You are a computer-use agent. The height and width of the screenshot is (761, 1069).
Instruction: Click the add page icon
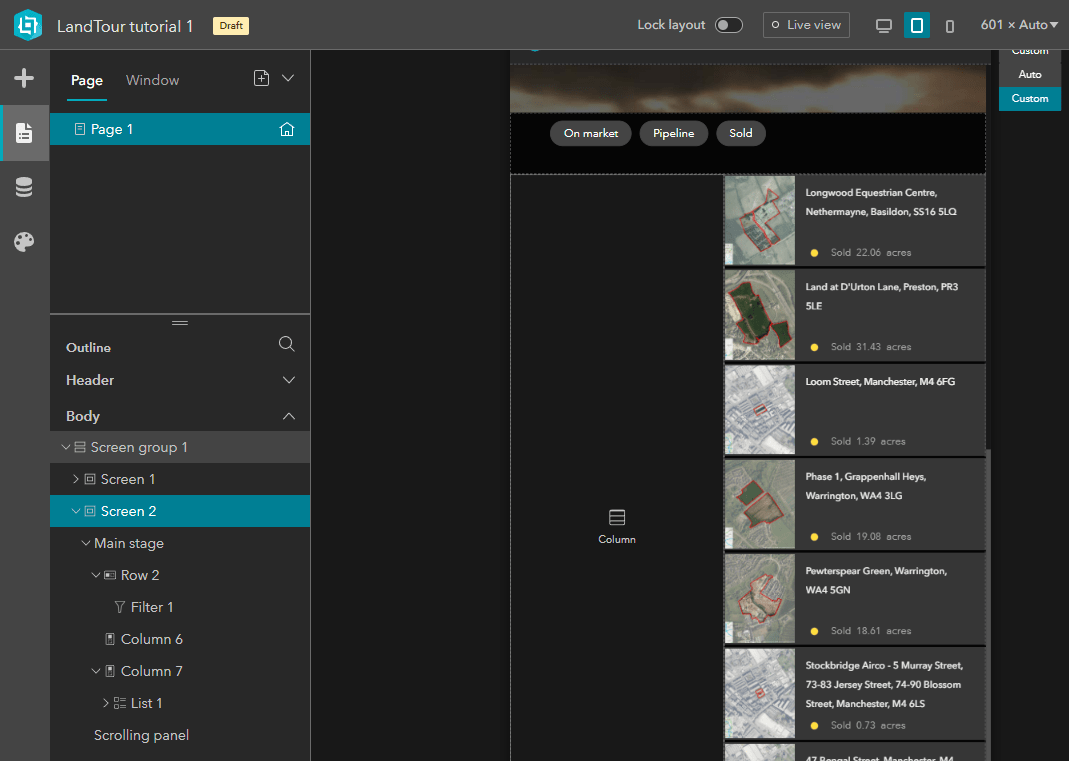262,78
